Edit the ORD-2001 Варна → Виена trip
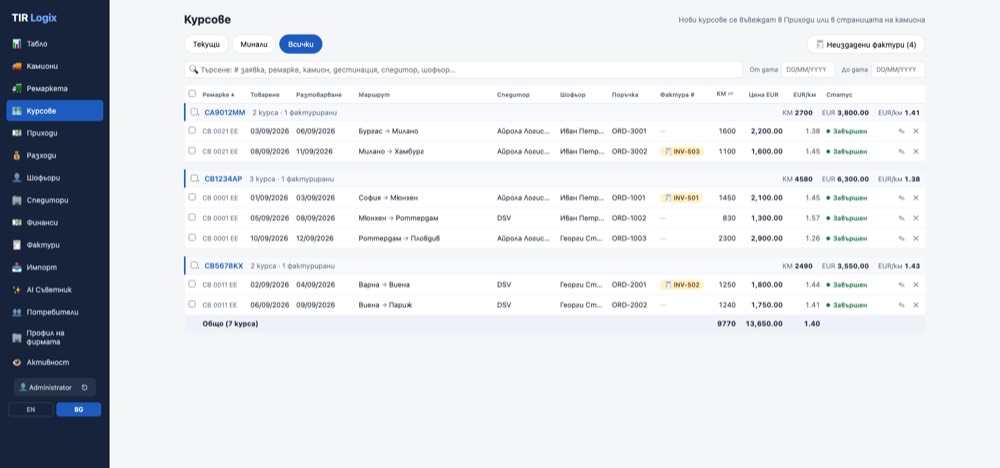 click(901, 285)
